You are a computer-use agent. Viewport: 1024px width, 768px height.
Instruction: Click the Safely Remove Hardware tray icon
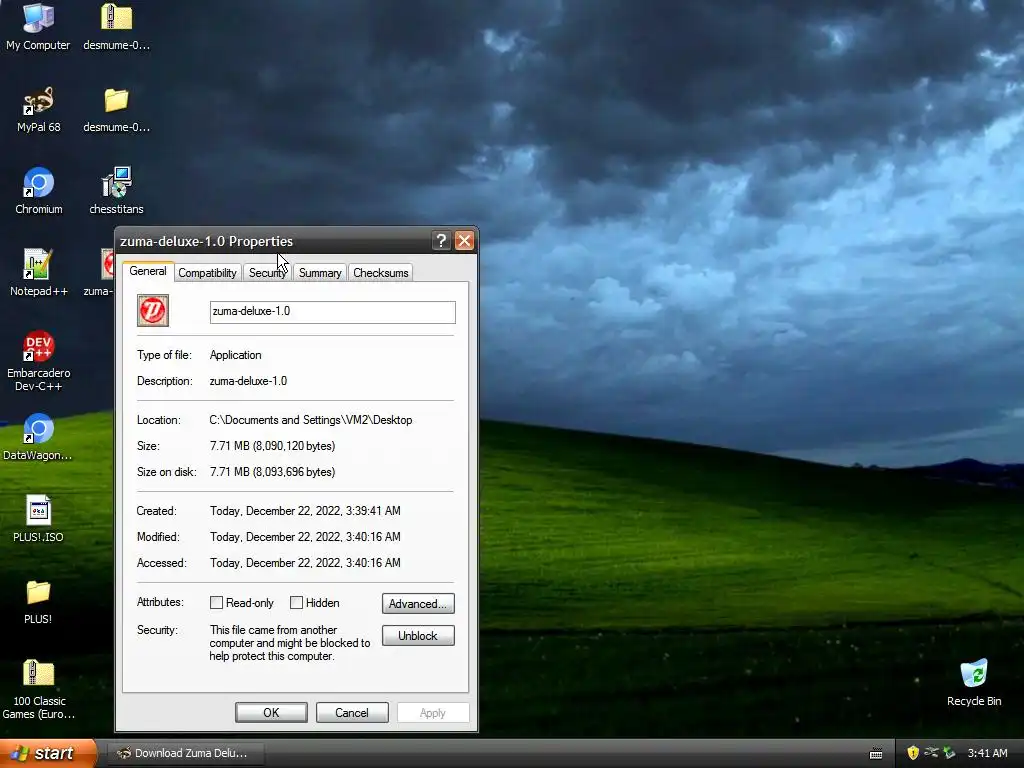tap(931, 753)
